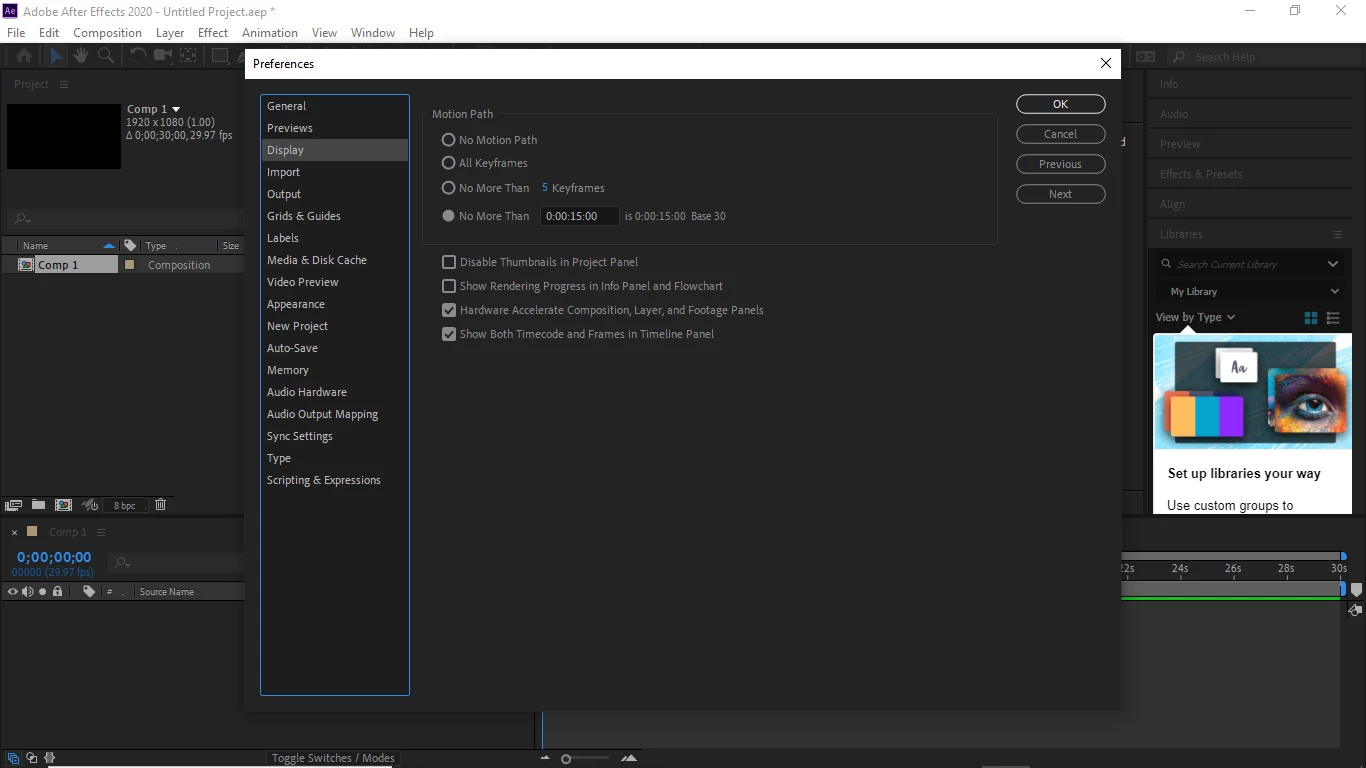Viewport: 1366px width, 768px height.
Task: Click the 0:00:15:00 time input field
Action: [x=580, y=216]
